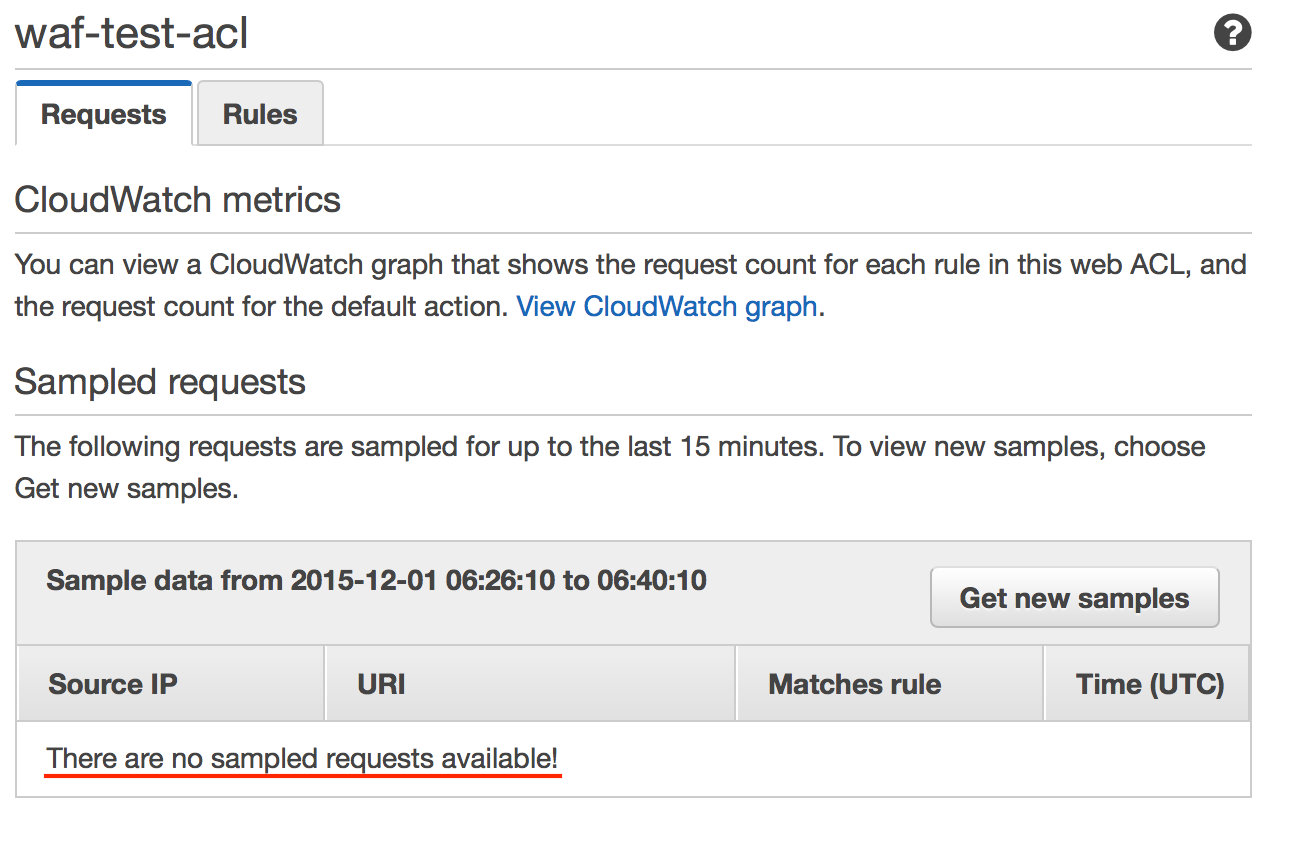Select the CloudWatch metrics section heading
The height and width of the screenshot is (858, 1290).
coord(177,199)
